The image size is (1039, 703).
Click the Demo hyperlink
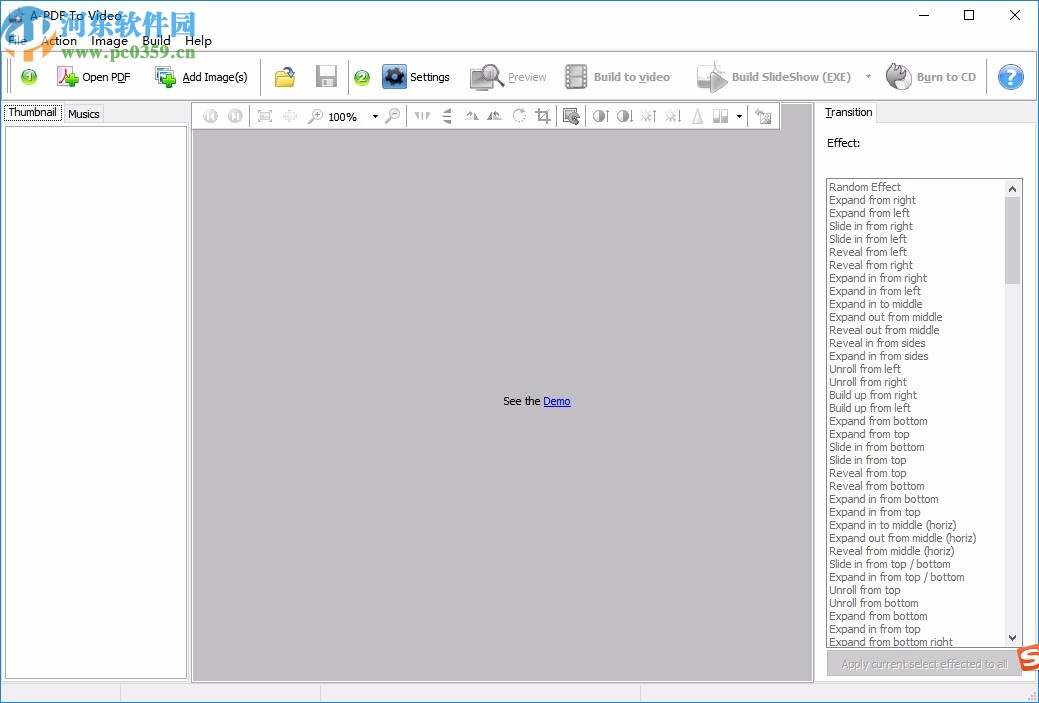click(x=556, y=401)
